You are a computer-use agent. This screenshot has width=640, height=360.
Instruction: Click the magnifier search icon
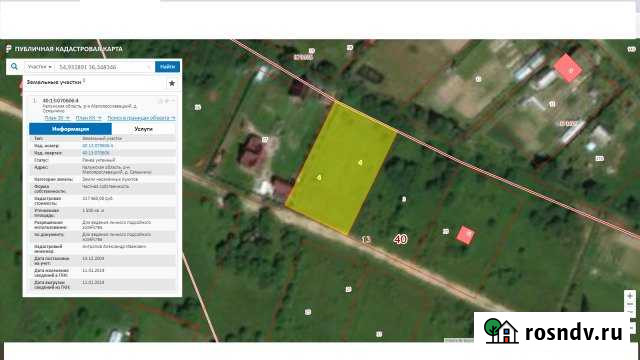pos(14,67)
